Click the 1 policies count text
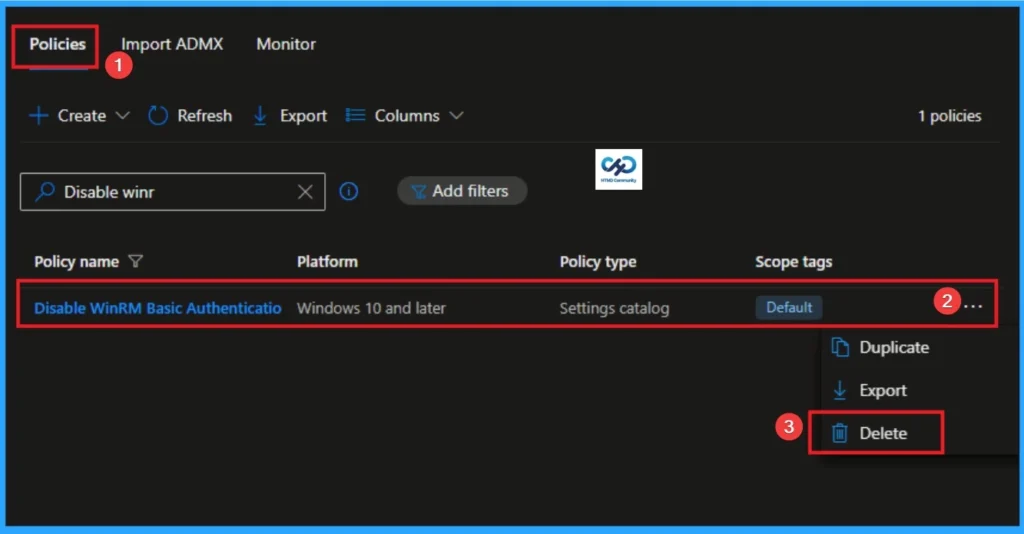 click(x=950, y=116)
